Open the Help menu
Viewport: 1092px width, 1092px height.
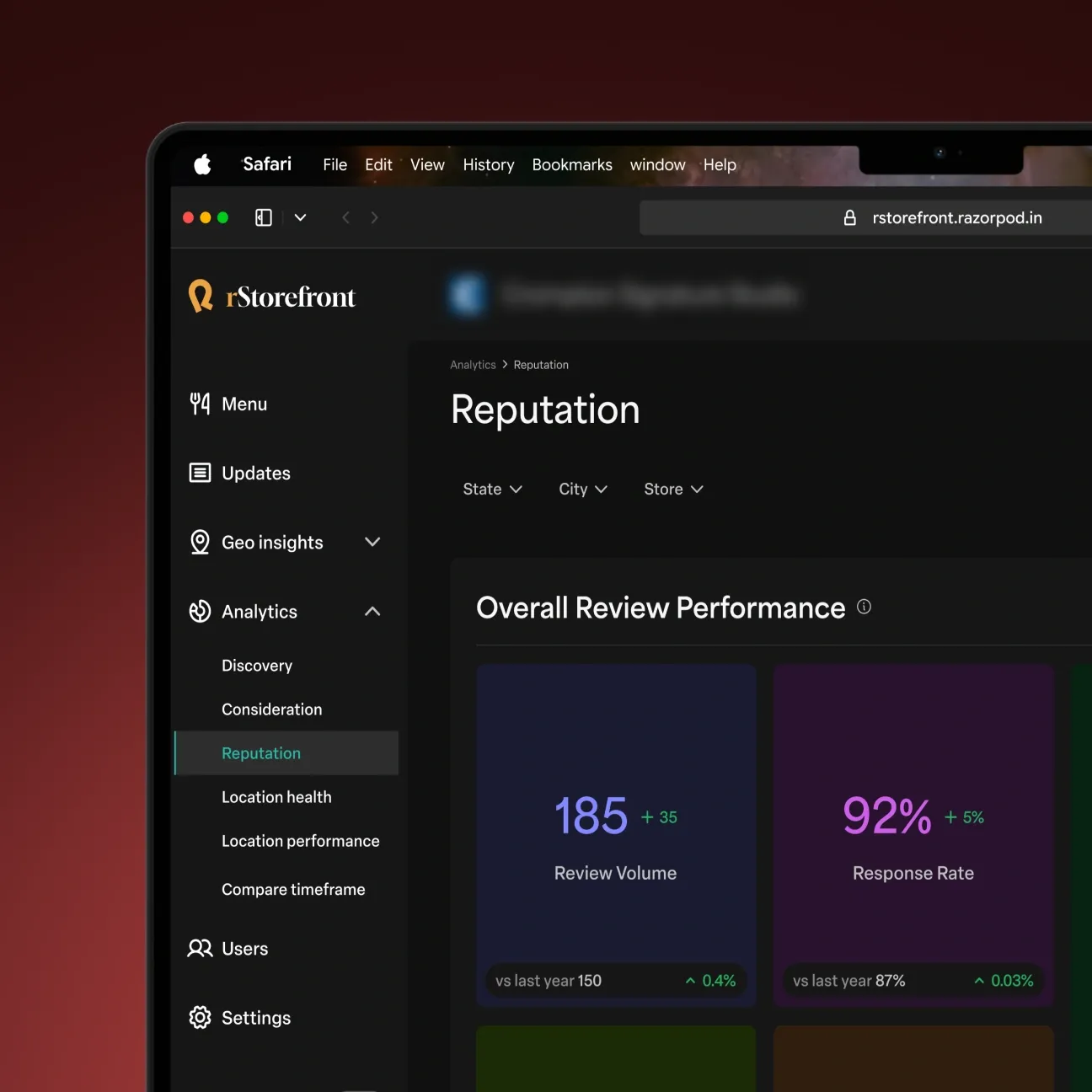(720, 165)
